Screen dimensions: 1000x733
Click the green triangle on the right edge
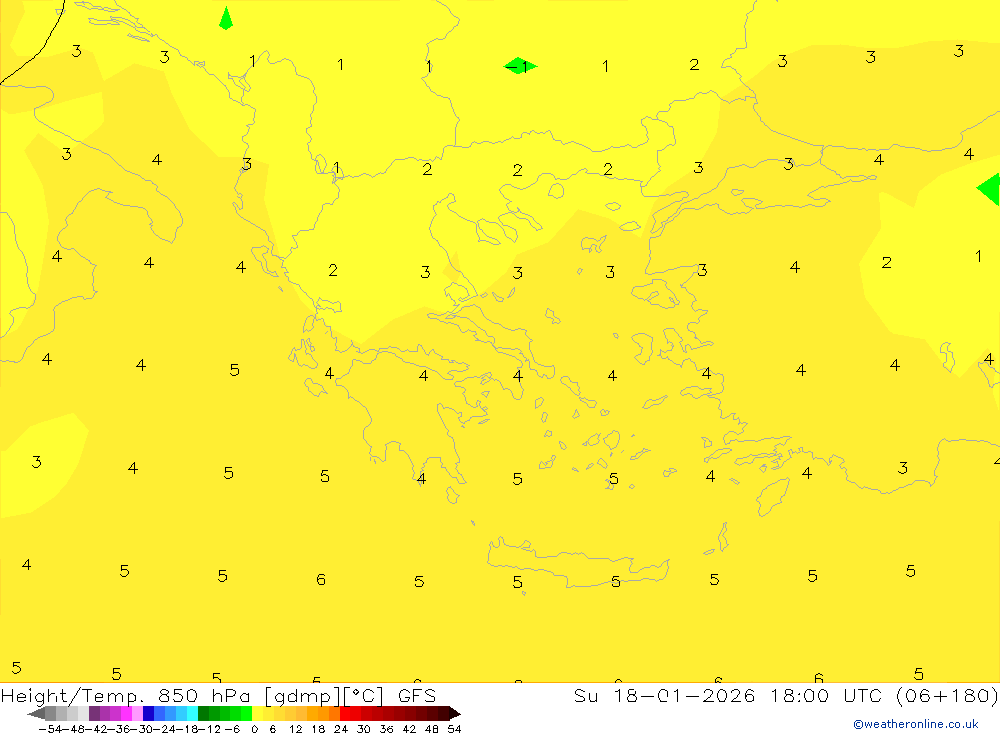tap(989, 189)
